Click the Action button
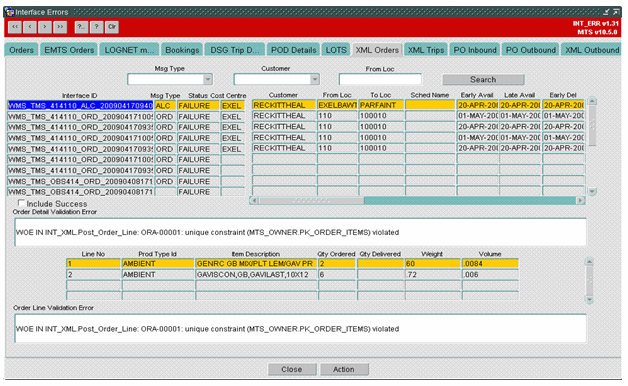Image resolution: width=628 pixels, height=386 pixels. point(344,369)
